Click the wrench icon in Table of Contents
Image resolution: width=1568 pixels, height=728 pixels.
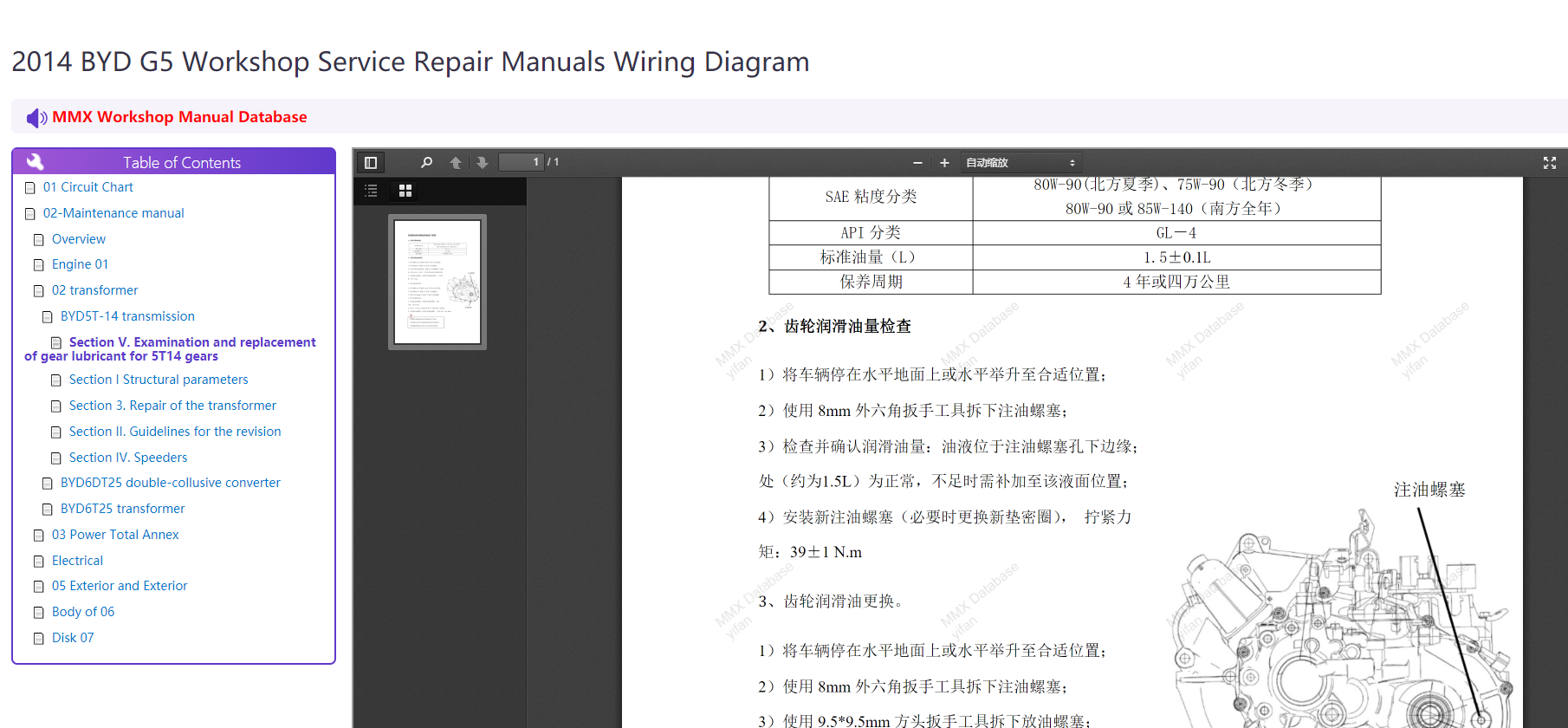click(36, 162)
